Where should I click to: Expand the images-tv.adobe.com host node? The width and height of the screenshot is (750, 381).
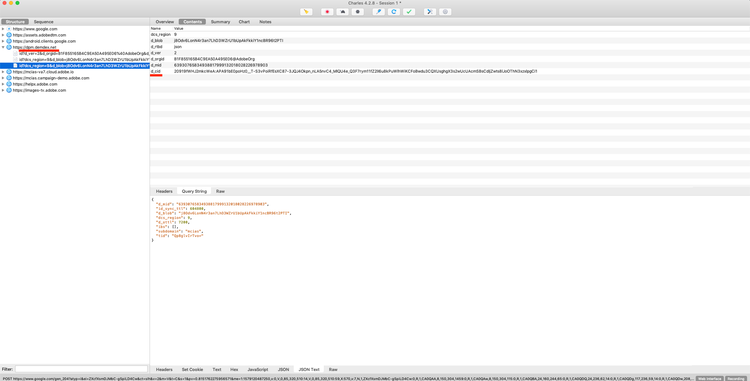tap(3, 90)
